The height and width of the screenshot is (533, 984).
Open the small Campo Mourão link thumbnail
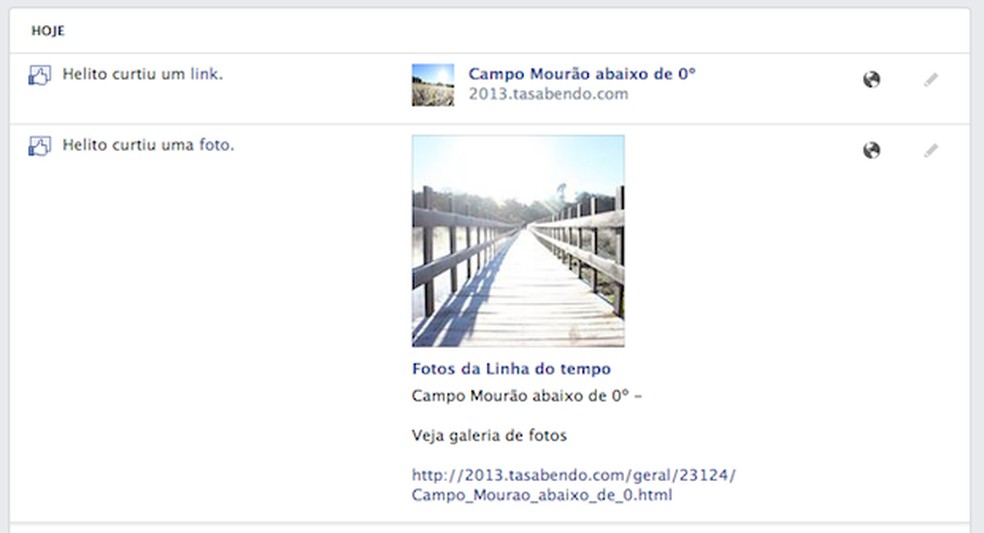(433, 85)
